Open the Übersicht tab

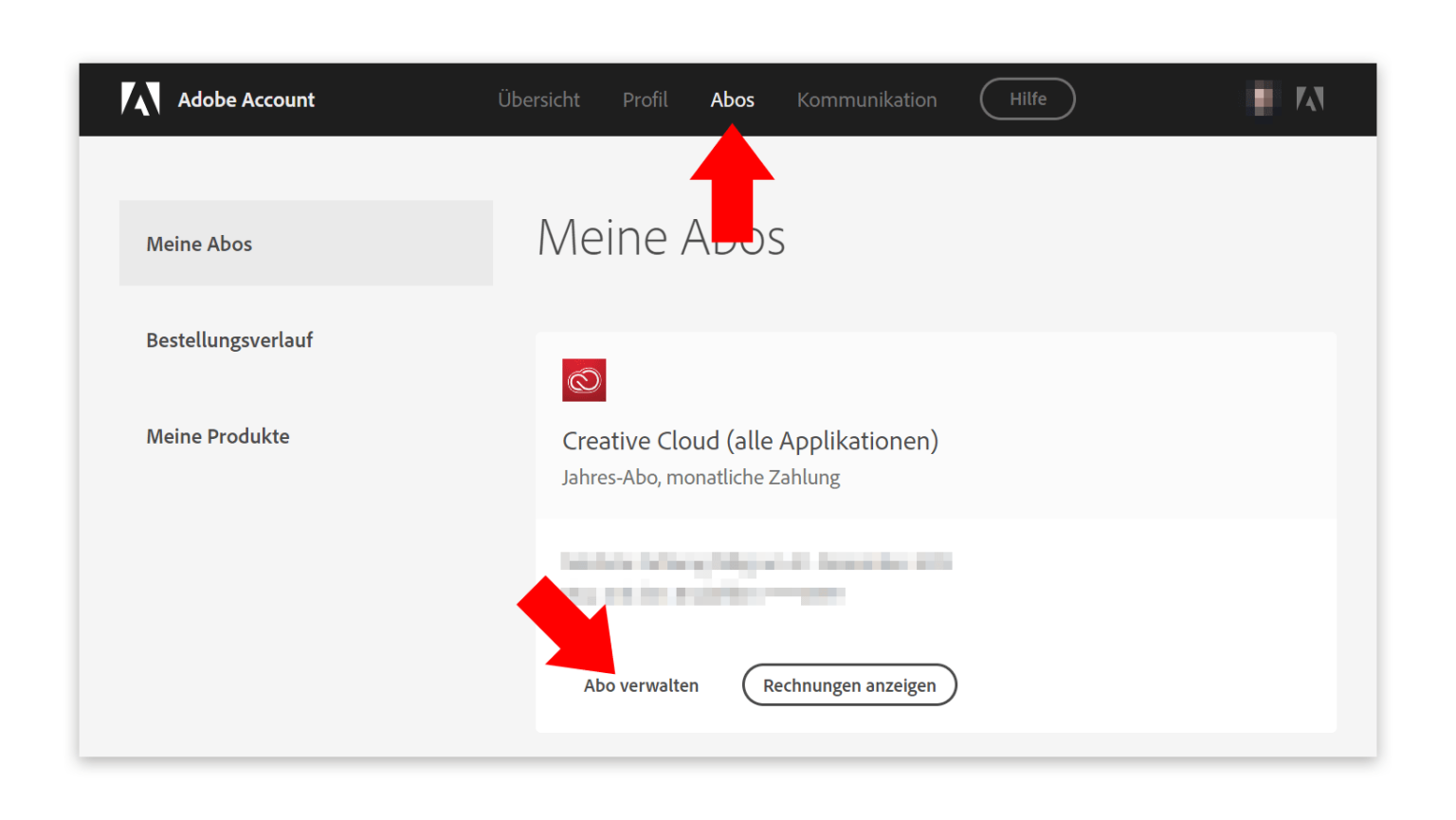point(538,100)
